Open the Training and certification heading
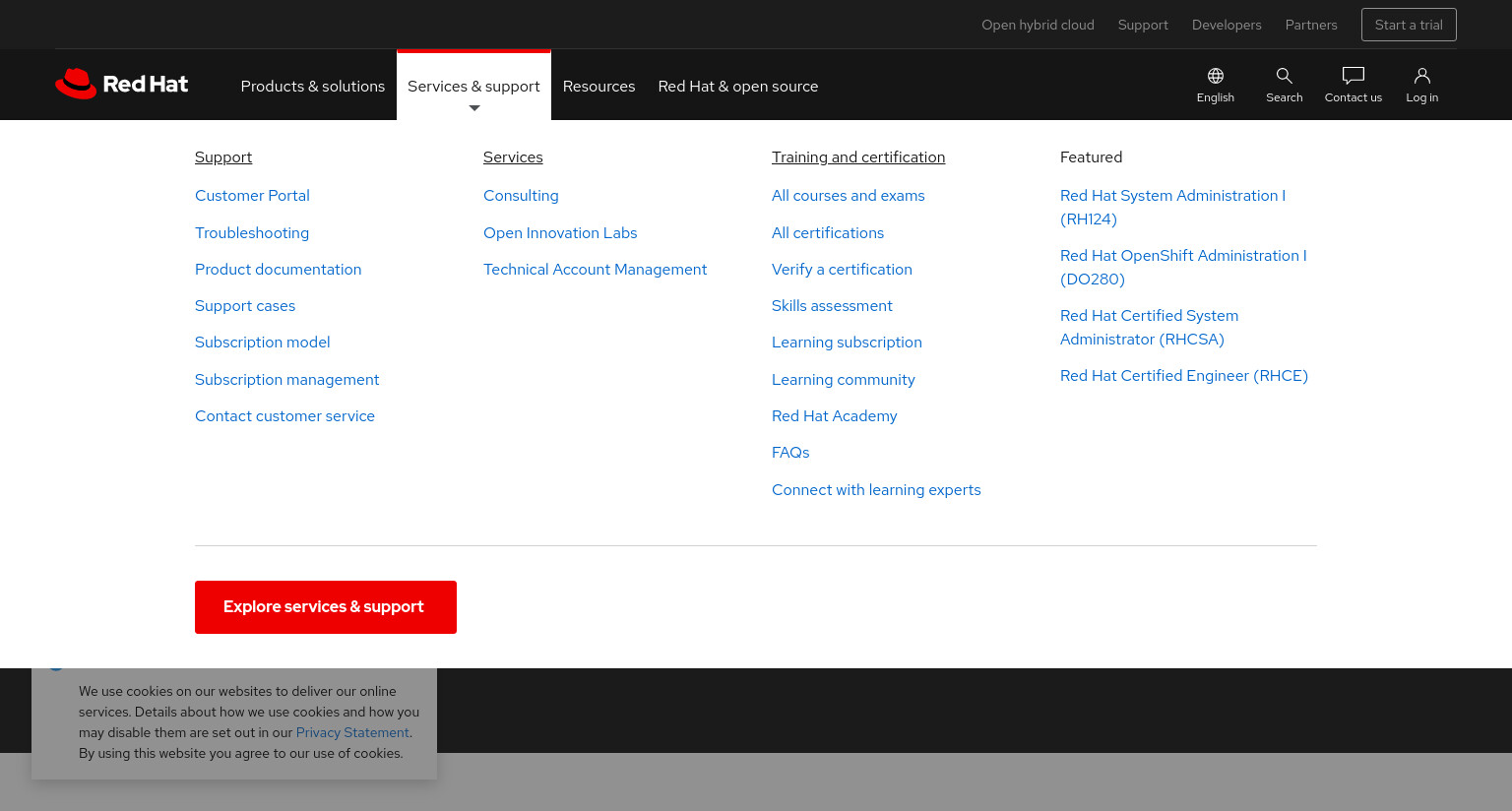This screenshot has height=811, width=1512. (858, 157)
